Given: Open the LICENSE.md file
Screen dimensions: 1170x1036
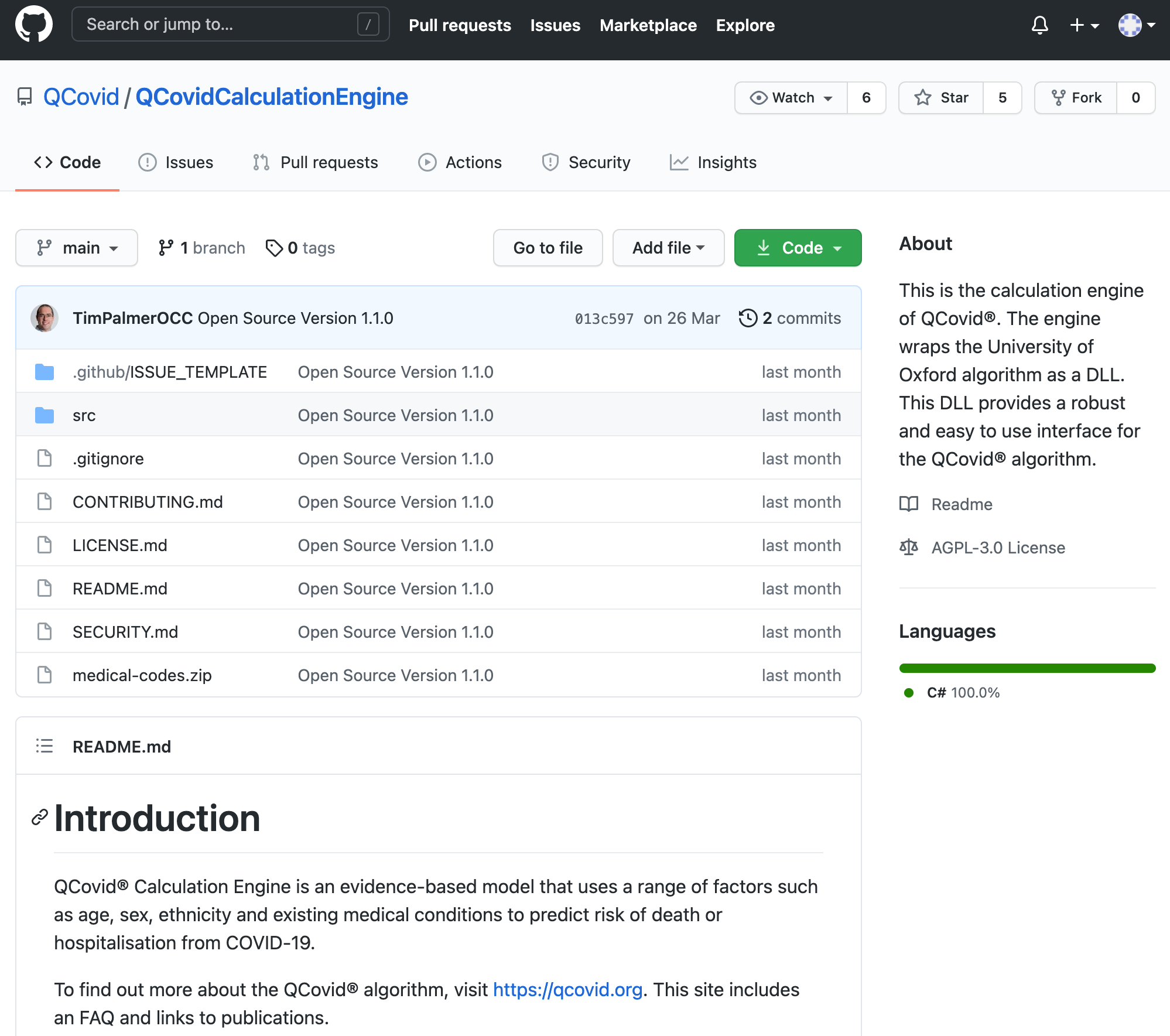Looking at the screenshot, I should [120, 545].
